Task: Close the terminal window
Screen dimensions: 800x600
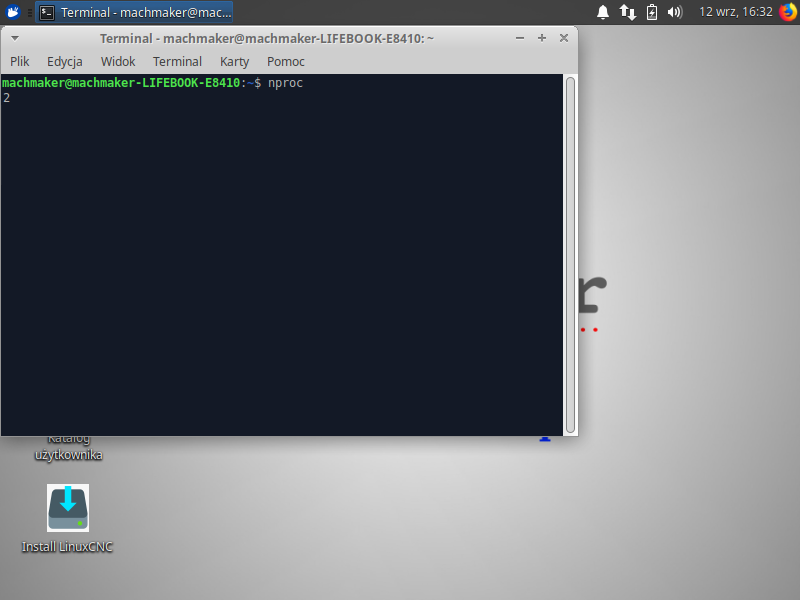Action: point(564,38)
